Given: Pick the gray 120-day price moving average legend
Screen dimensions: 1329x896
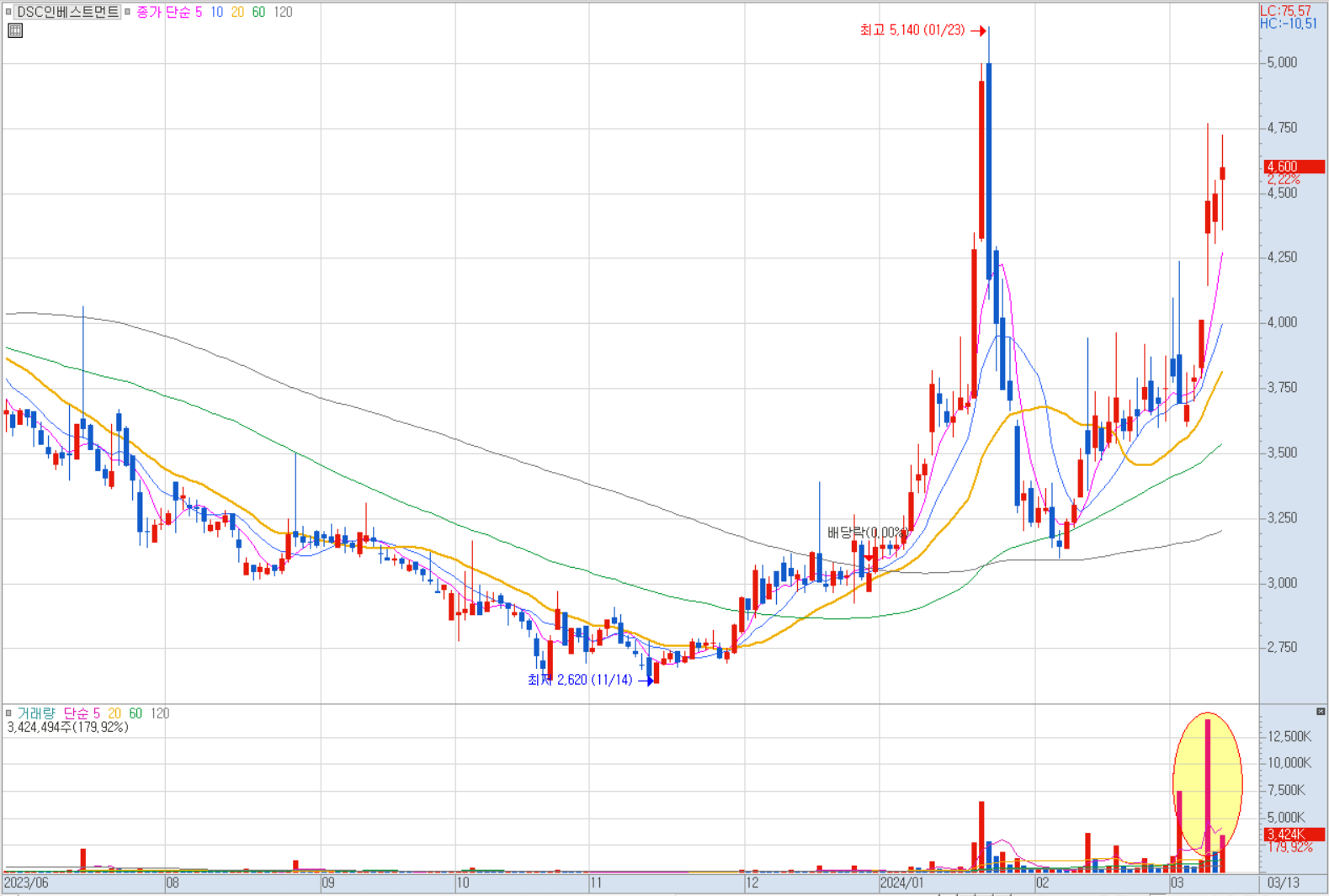Looking at the screenshot, I should click(x=283, y=12).
